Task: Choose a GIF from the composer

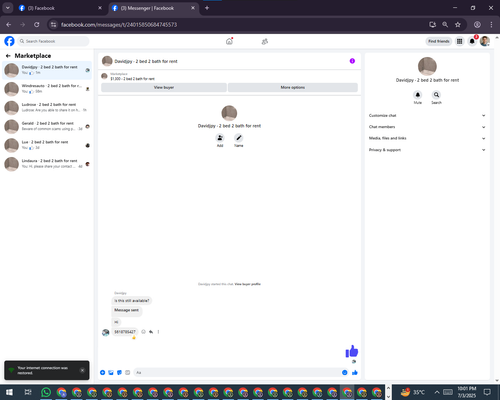Action: 127,372
